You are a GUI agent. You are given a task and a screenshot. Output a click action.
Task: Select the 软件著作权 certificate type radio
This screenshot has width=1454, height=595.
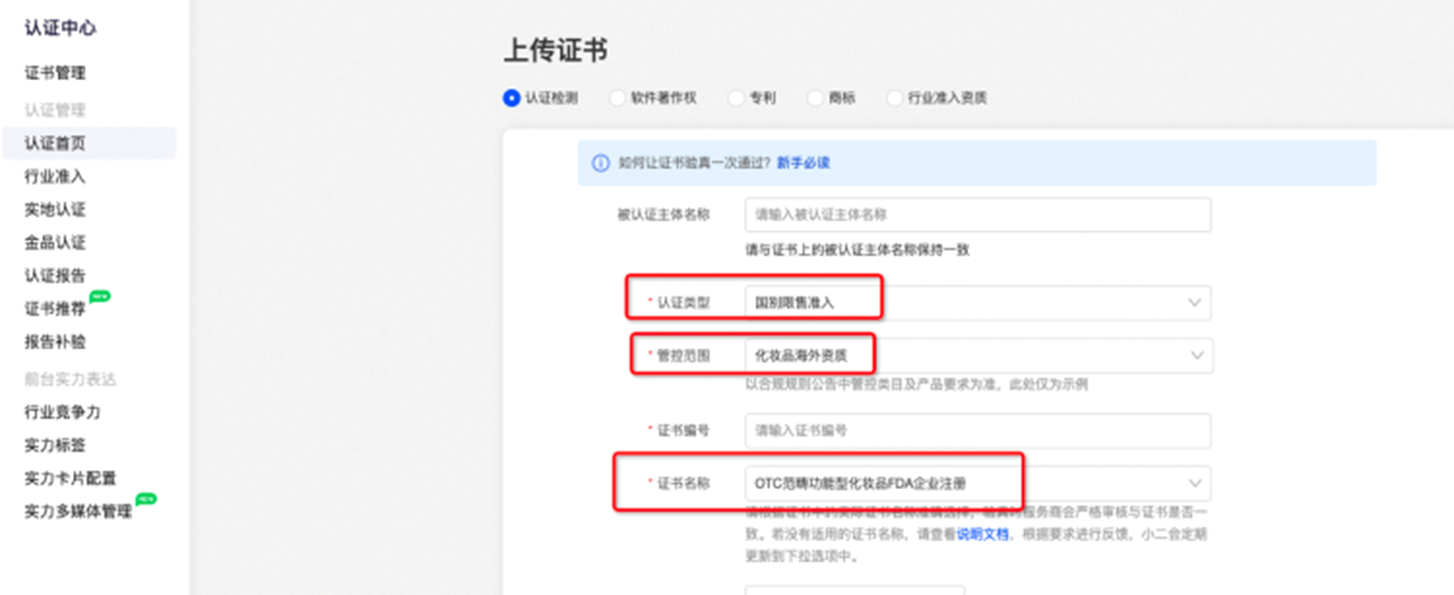pyautogui.click(x=615, y=98)
